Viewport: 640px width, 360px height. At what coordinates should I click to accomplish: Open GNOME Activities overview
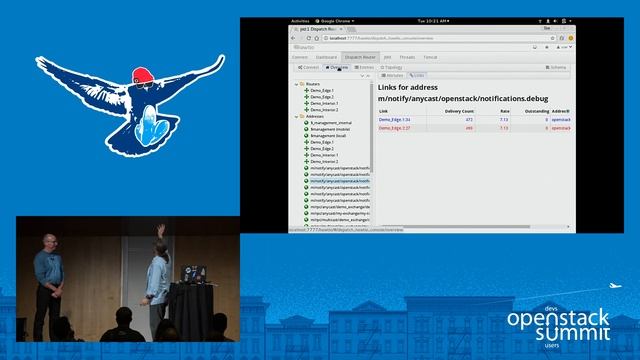point(300,21)
